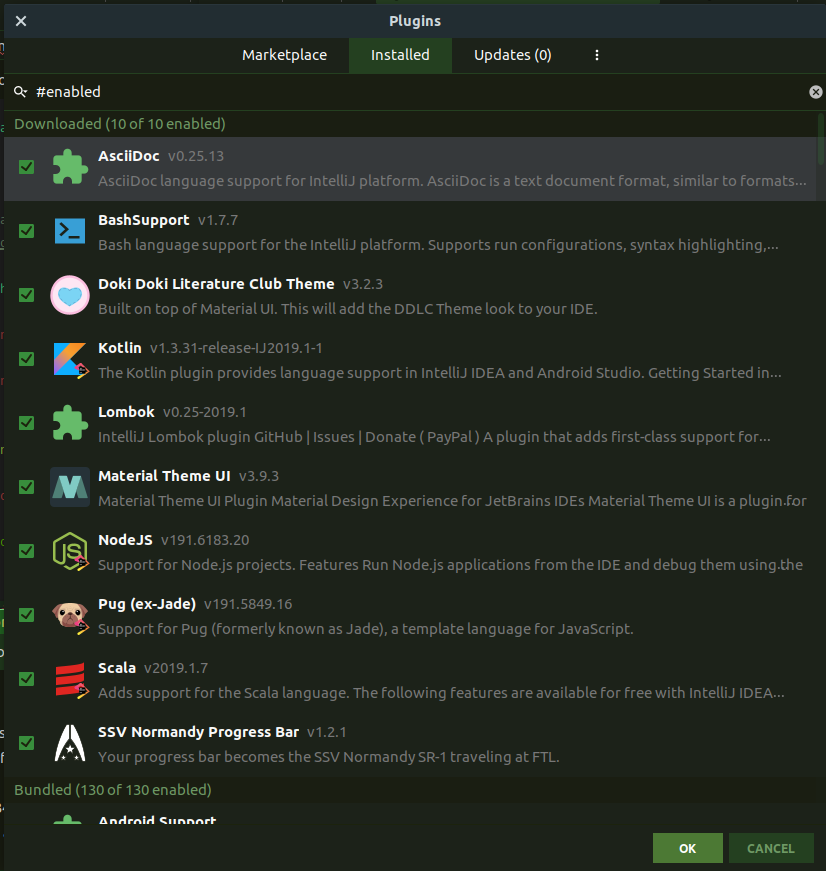The height and width of the screenshot is (871, 826).
Task: Click the AsciiDoc plugin puzzle icon
Action: tap(69, 167)
